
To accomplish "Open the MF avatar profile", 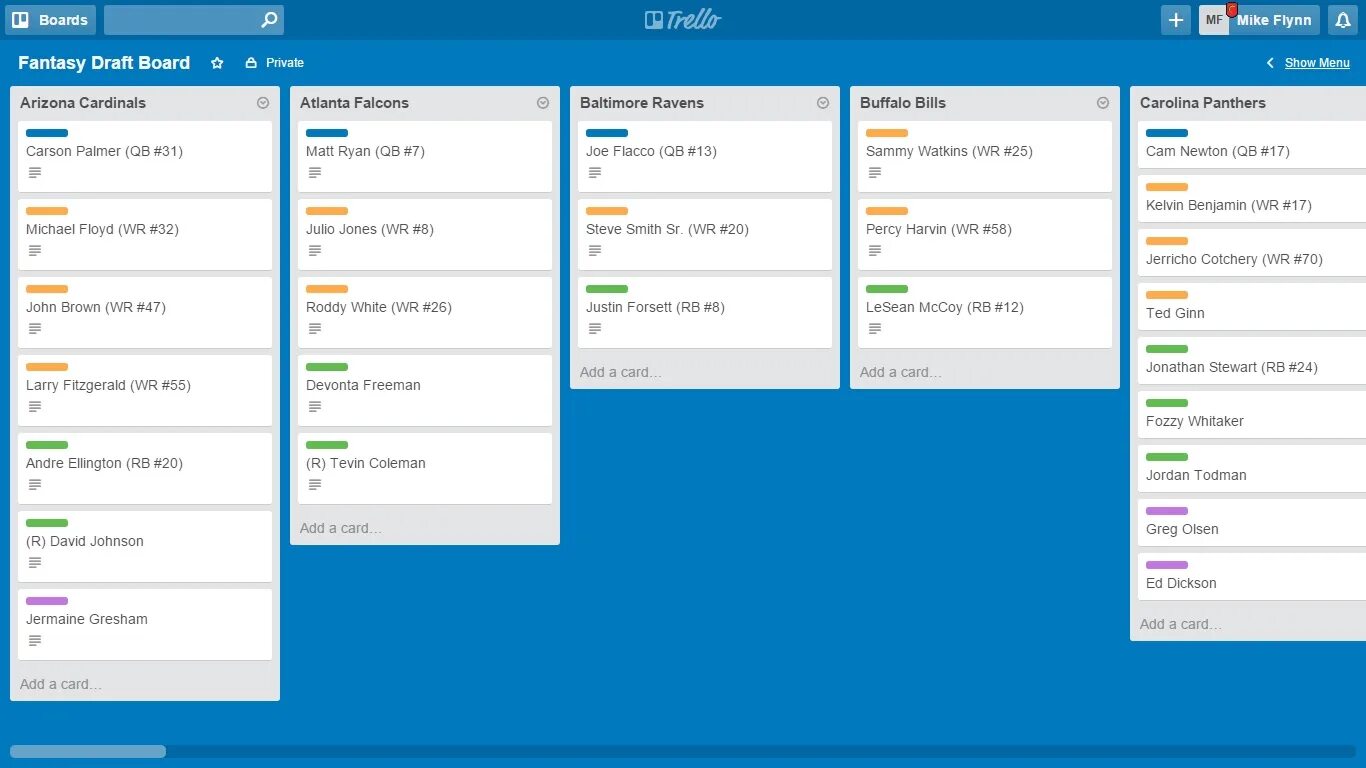I will 1214,20.
